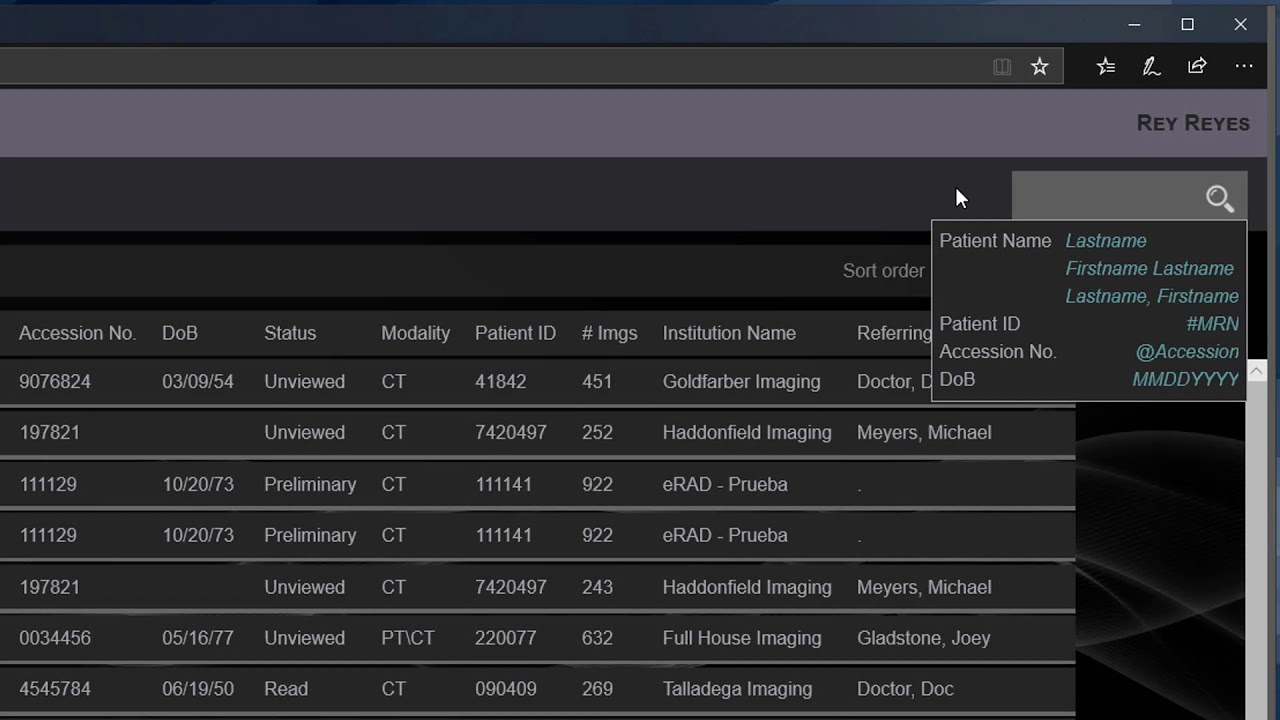
Task: Sort by Accession No. column header
Action: click(77, 333)
